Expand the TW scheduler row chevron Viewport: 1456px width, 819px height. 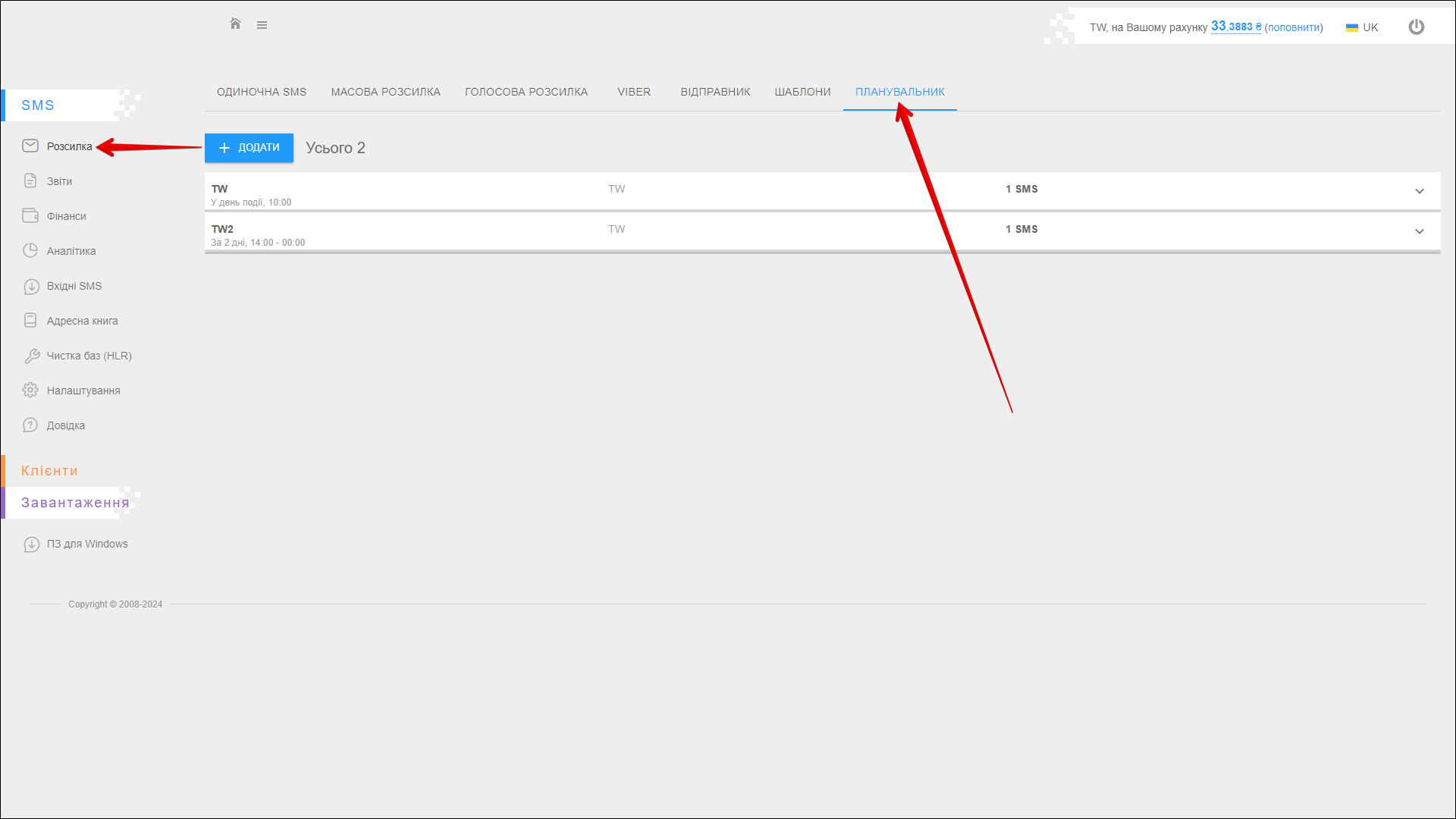pyautogui.click(x=1419, y=191)
